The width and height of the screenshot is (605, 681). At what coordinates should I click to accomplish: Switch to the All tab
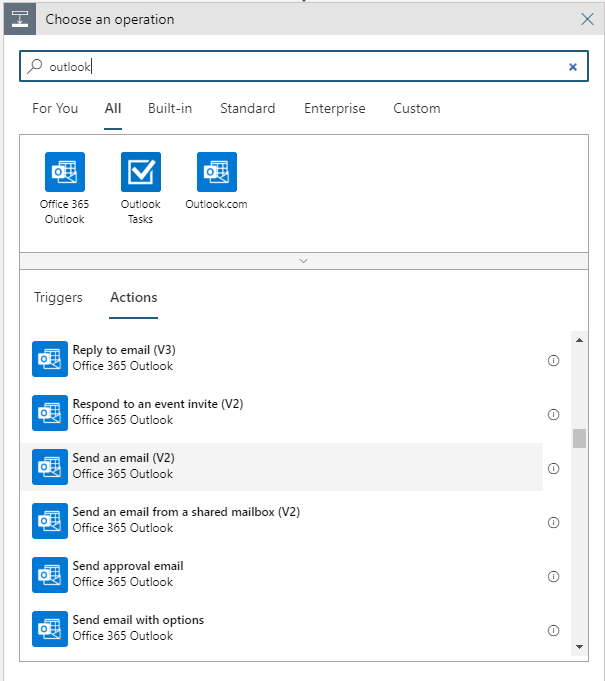pos(113,108)
